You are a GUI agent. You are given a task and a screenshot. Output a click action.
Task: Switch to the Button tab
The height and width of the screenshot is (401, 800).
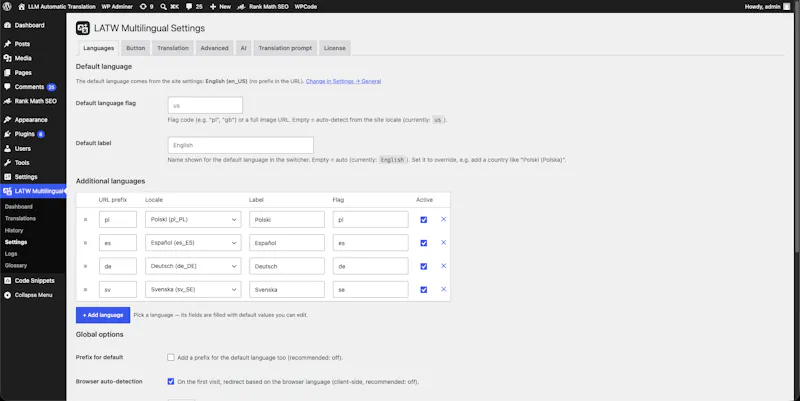point(136,48)
